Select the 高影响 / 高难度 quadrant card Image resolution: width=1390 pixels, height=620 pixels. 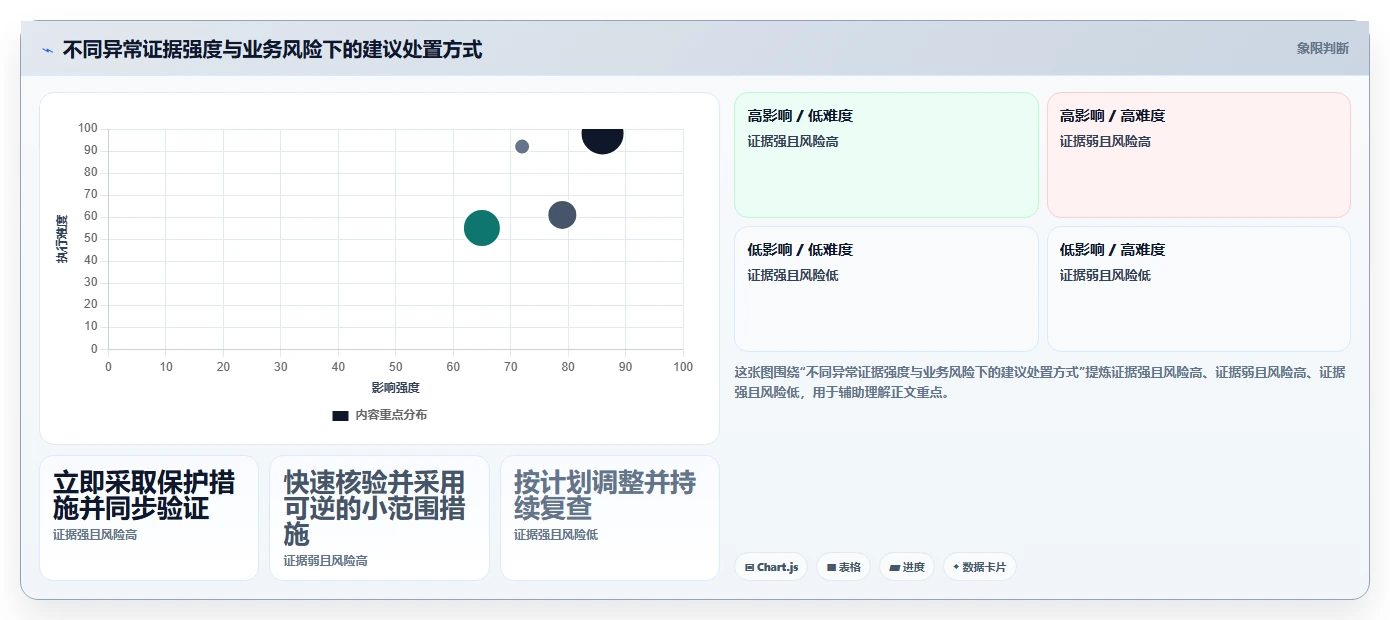1198,155
